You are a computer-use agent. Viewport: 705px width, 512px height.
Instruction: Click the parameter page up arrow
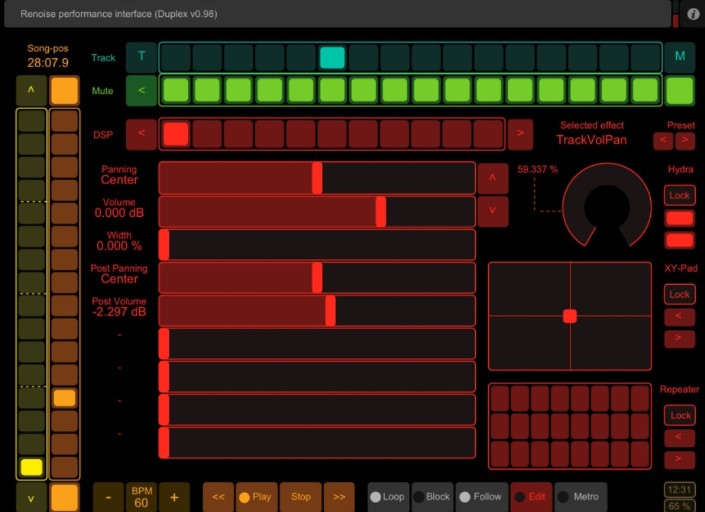pyautogui.click(x=493, y=178)
